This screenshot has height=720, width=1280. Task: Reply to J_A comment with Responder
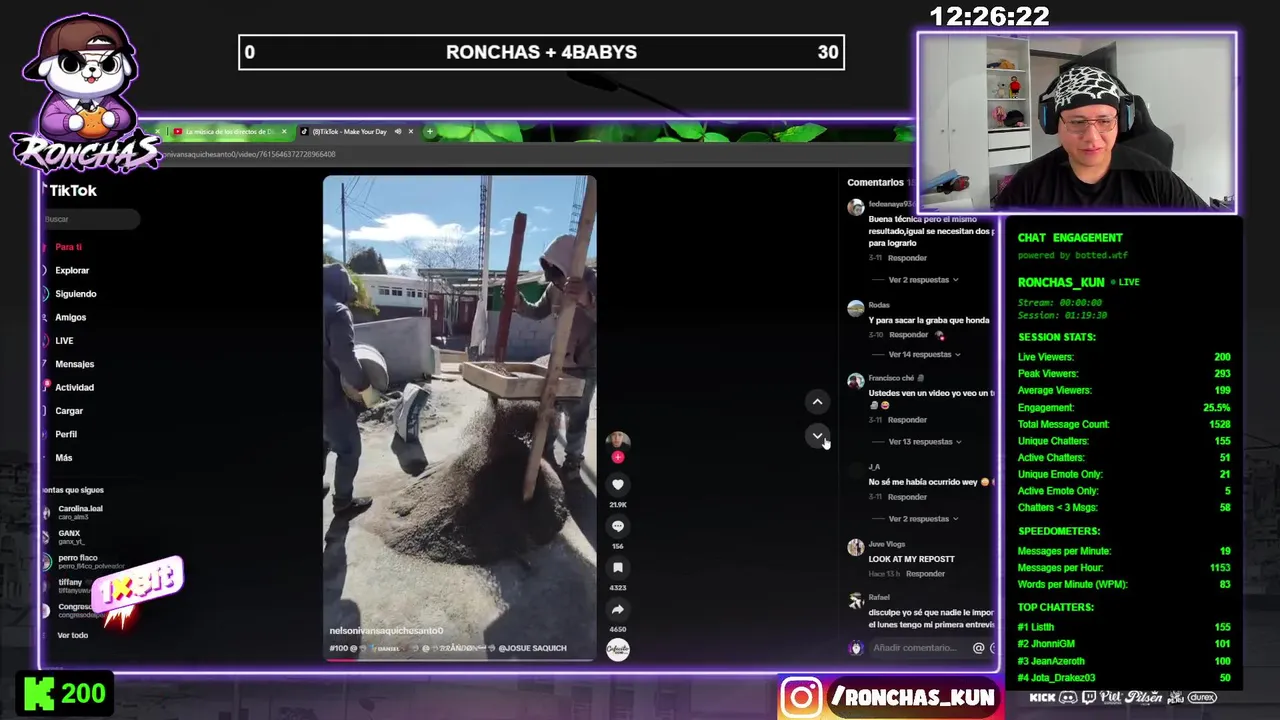point(907,497)
